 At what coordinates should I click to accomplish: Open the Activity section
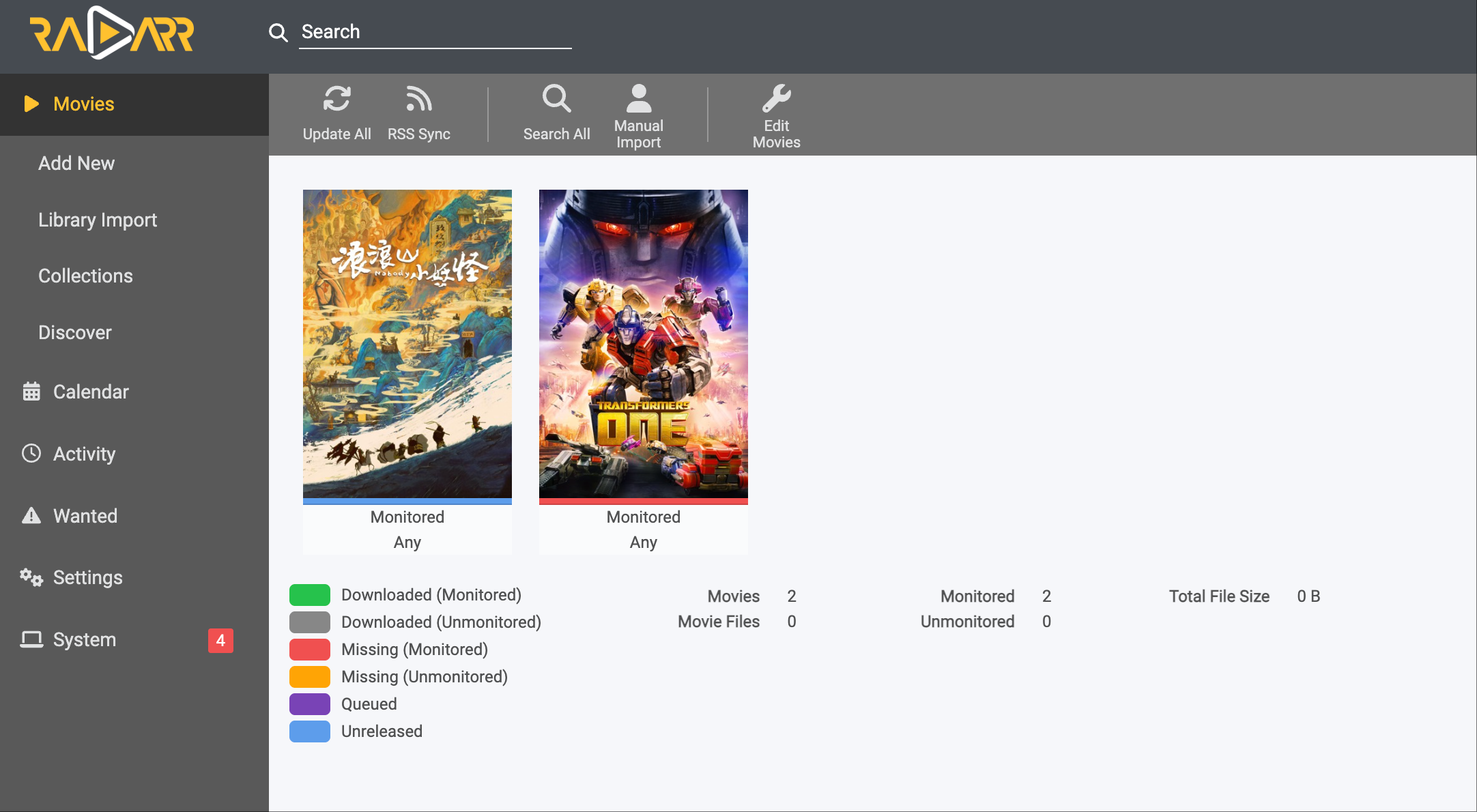pos(84,454)
